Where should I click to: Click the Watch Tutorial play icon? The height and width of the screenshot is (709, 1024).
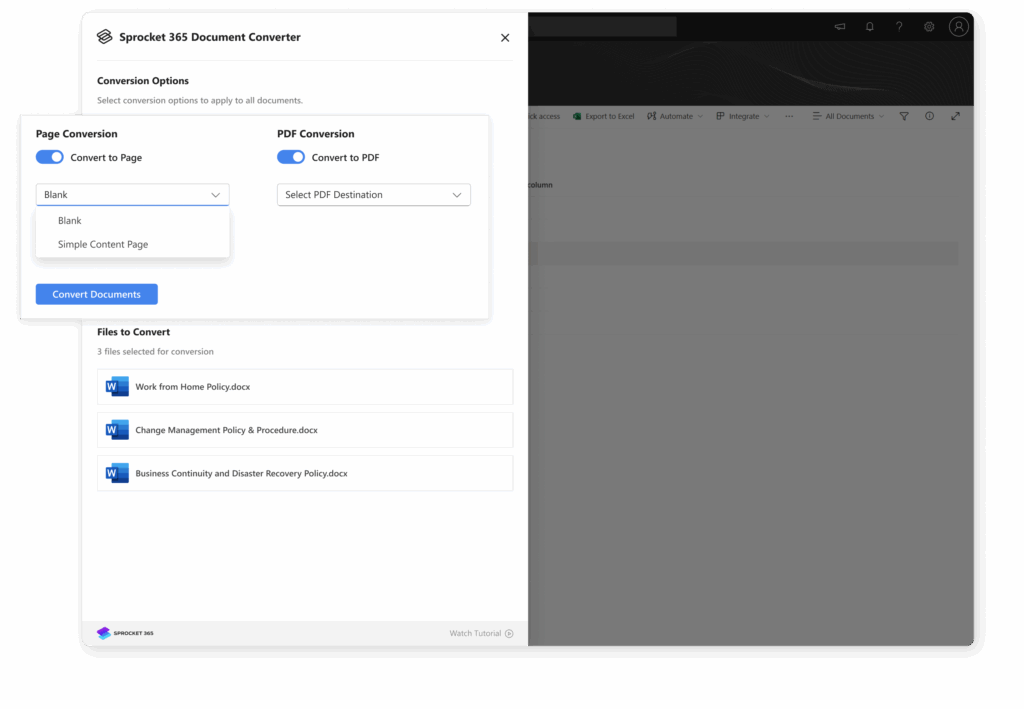pyautogui.click(x=509, y=633)
